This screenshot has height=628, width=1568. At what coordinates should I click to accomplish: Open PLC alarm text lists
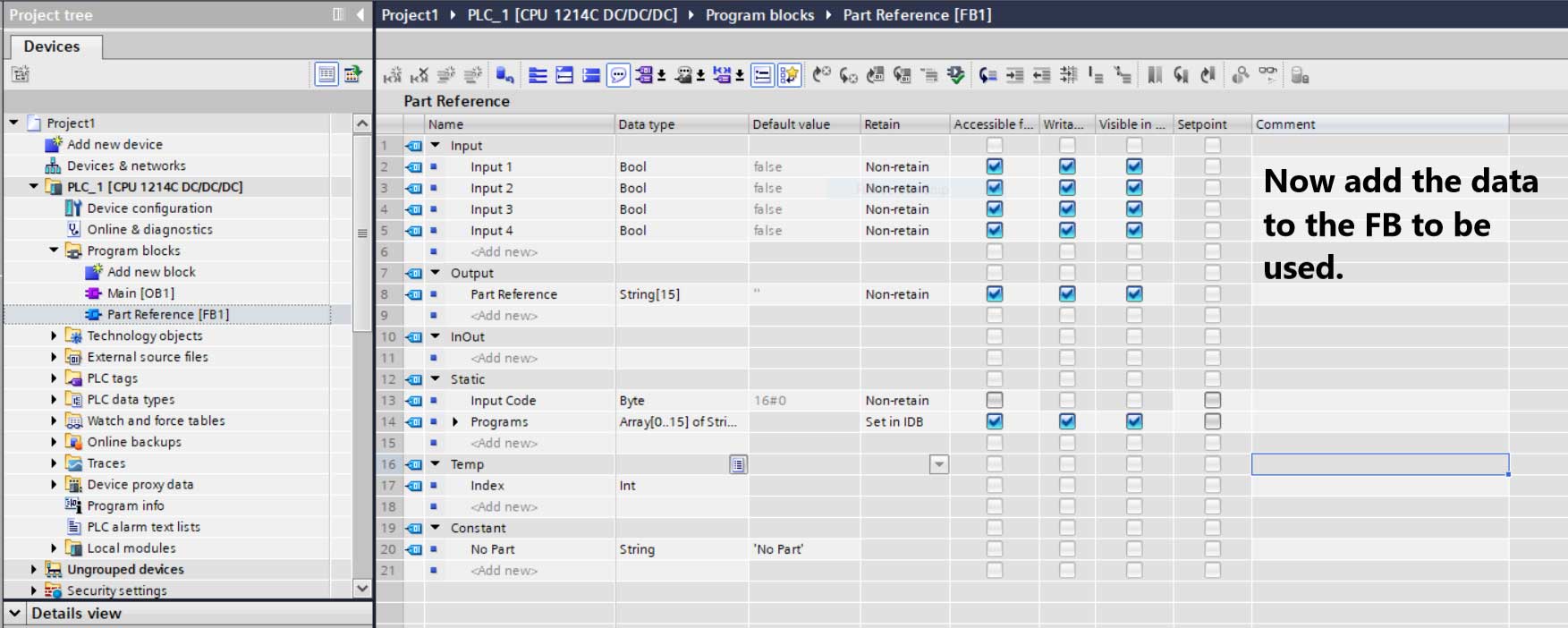click(x=143, y=528)
